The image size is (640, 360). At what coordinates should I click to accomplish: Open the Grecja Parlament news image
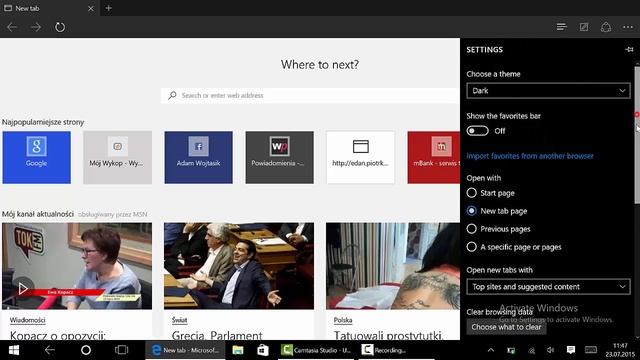(x=239, y=266)
